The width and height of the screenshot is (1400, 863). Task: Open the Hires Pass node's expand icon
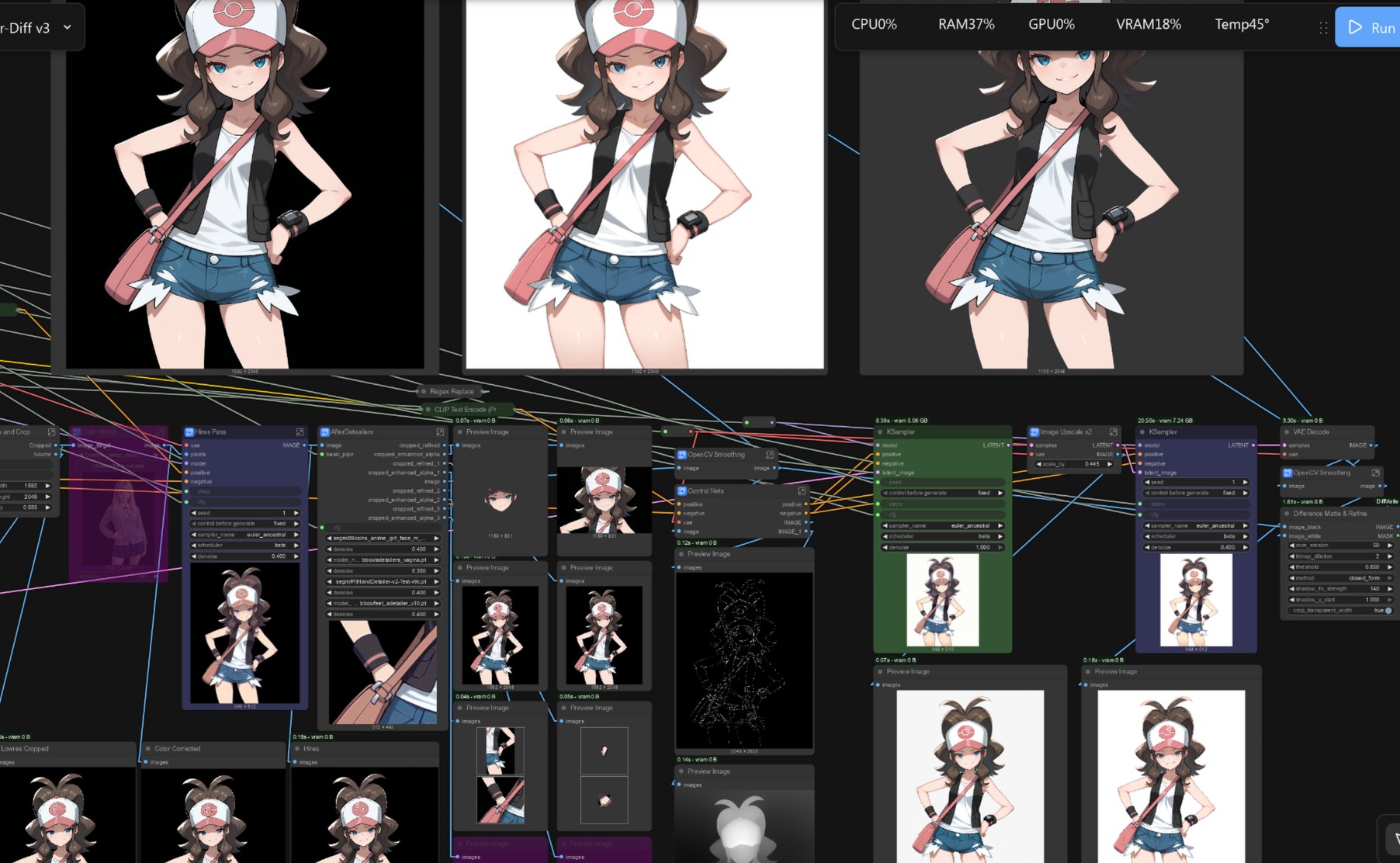[300, 432]
